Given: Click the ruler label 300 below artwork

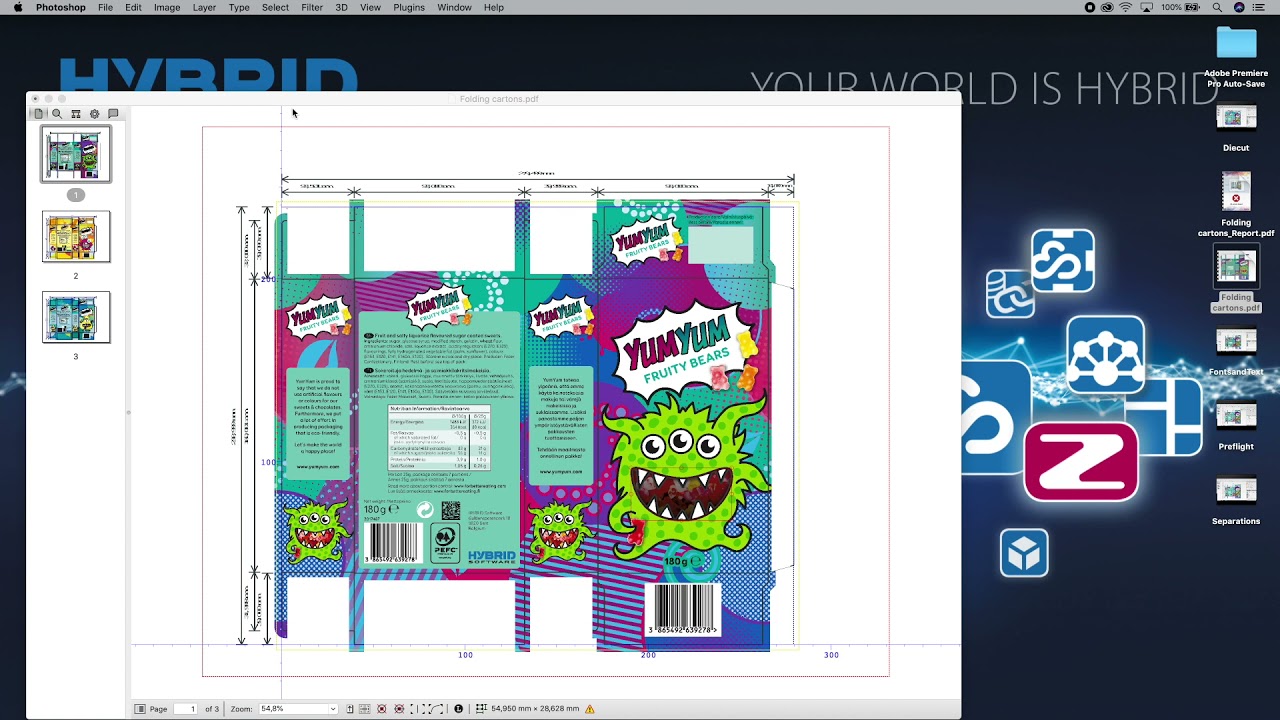Looking at the screenshot, I should point(831,655).
